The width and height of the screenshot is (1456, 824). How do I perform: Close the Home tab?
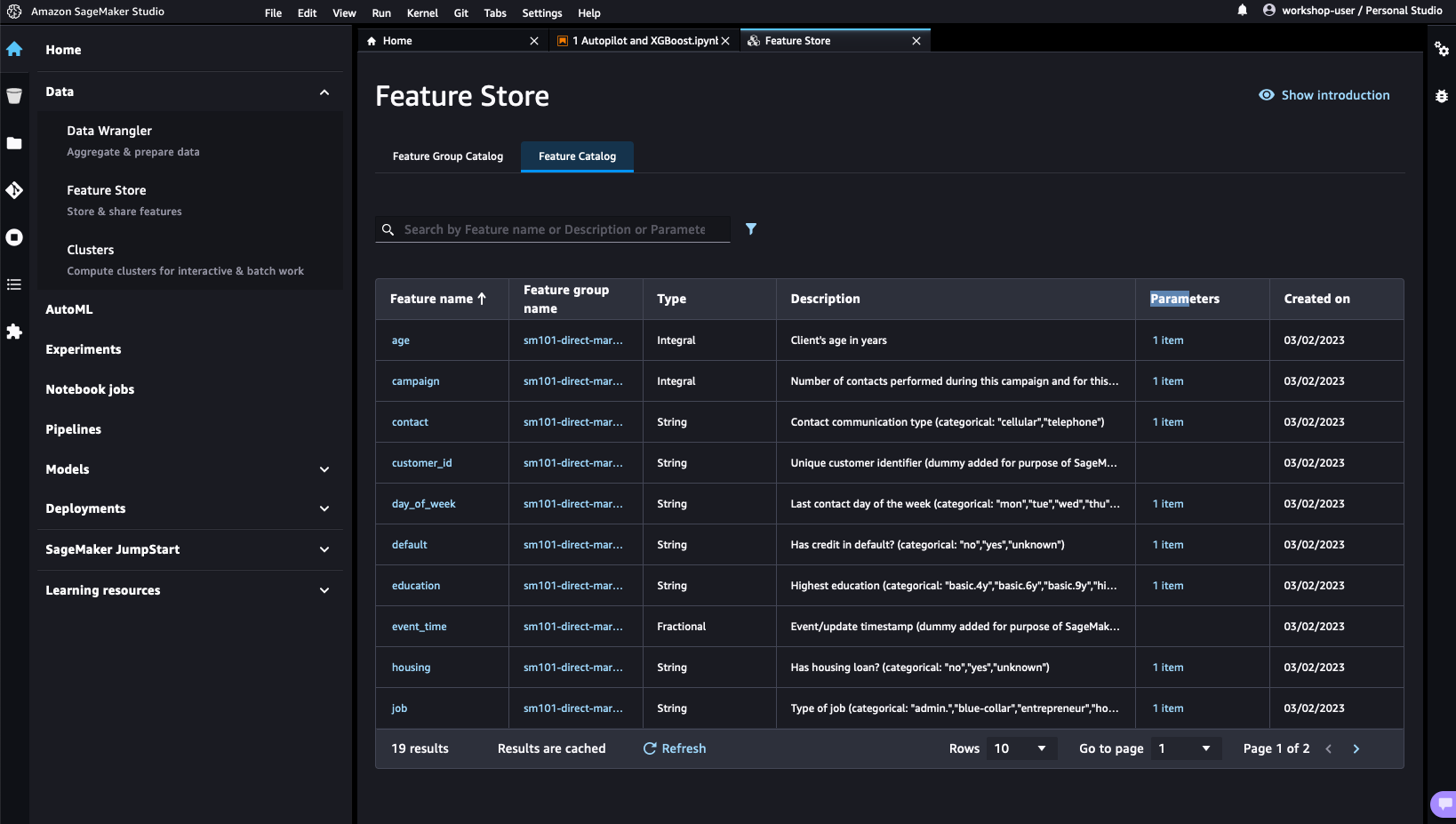[x=534, y=41]
